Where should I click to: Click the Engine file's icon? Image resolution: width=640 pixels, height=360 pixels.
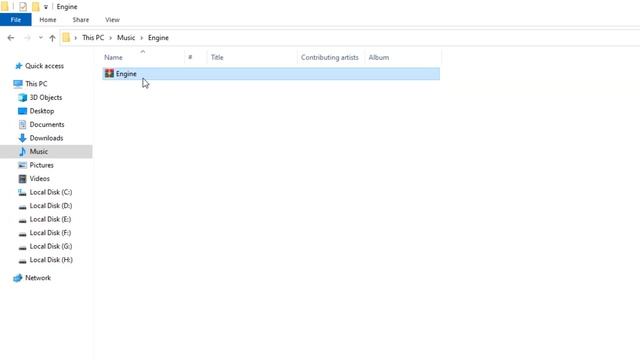[109, 73]
